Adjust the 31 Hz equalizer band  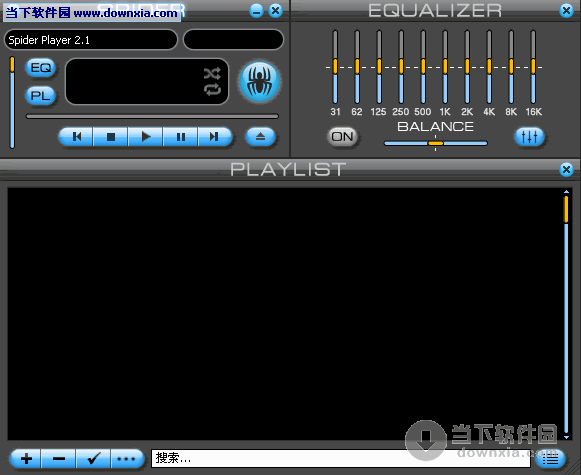335,67
